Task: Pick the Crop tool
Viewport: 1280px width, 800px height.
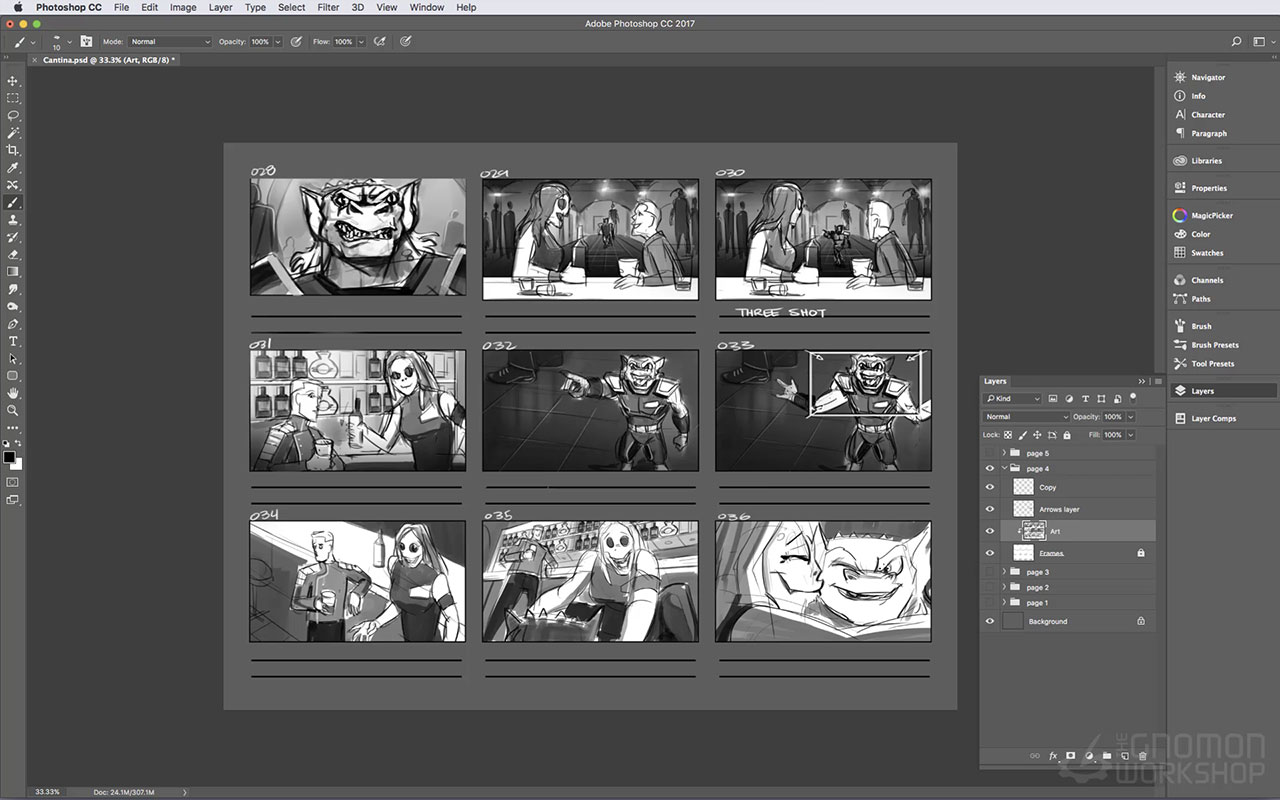Action: (13, 150)
